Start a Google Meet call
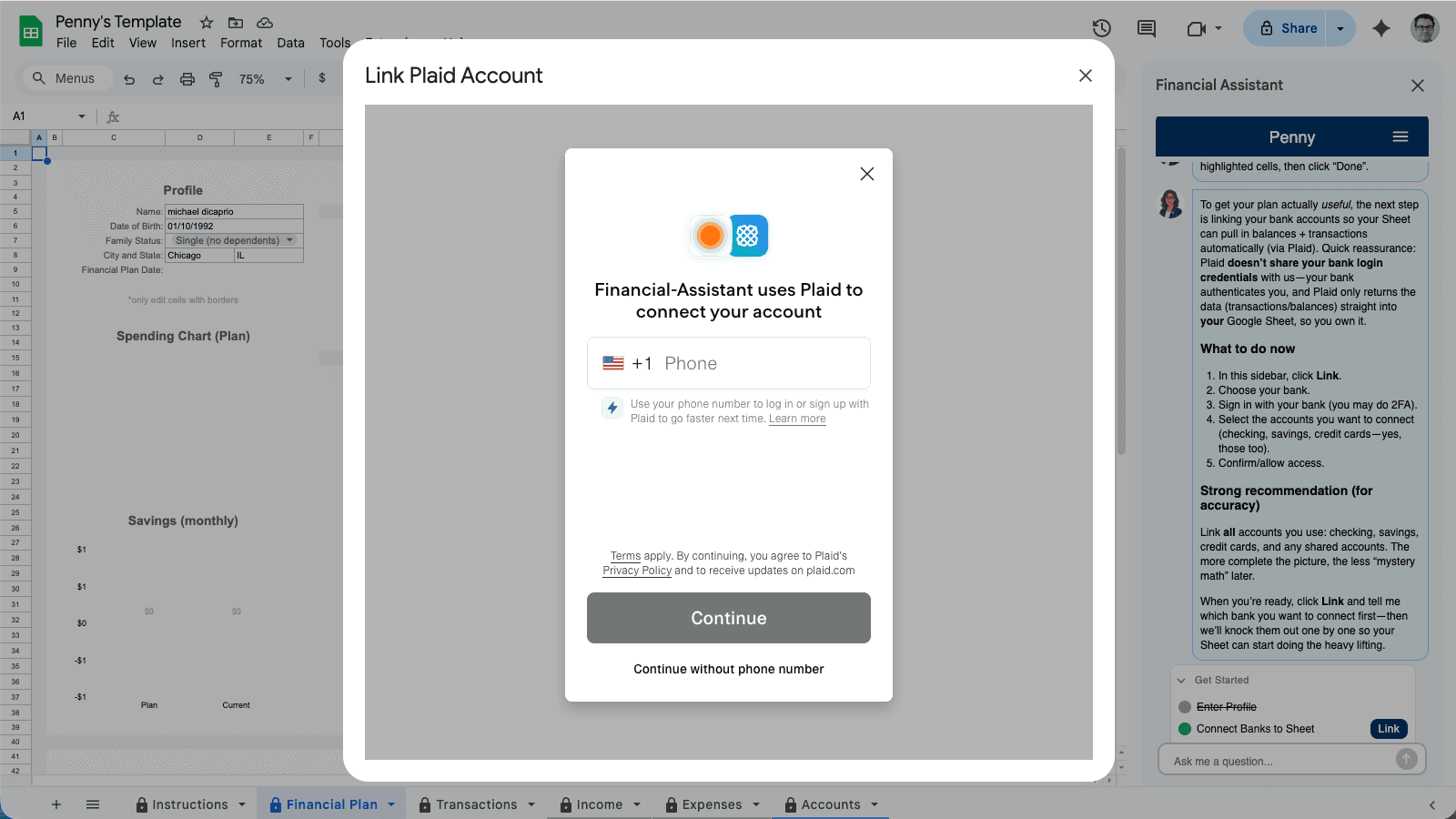Image resolution: width=1456 pixels, height=819 pixels. pos(1197,28)
